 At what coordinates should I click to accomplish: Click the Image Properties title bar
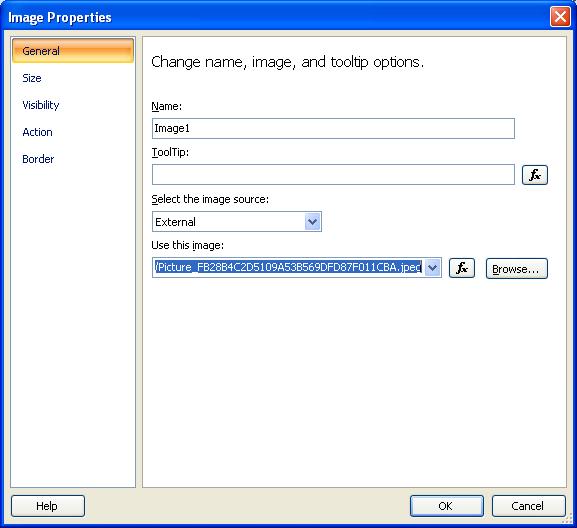(x=276, y=17)
